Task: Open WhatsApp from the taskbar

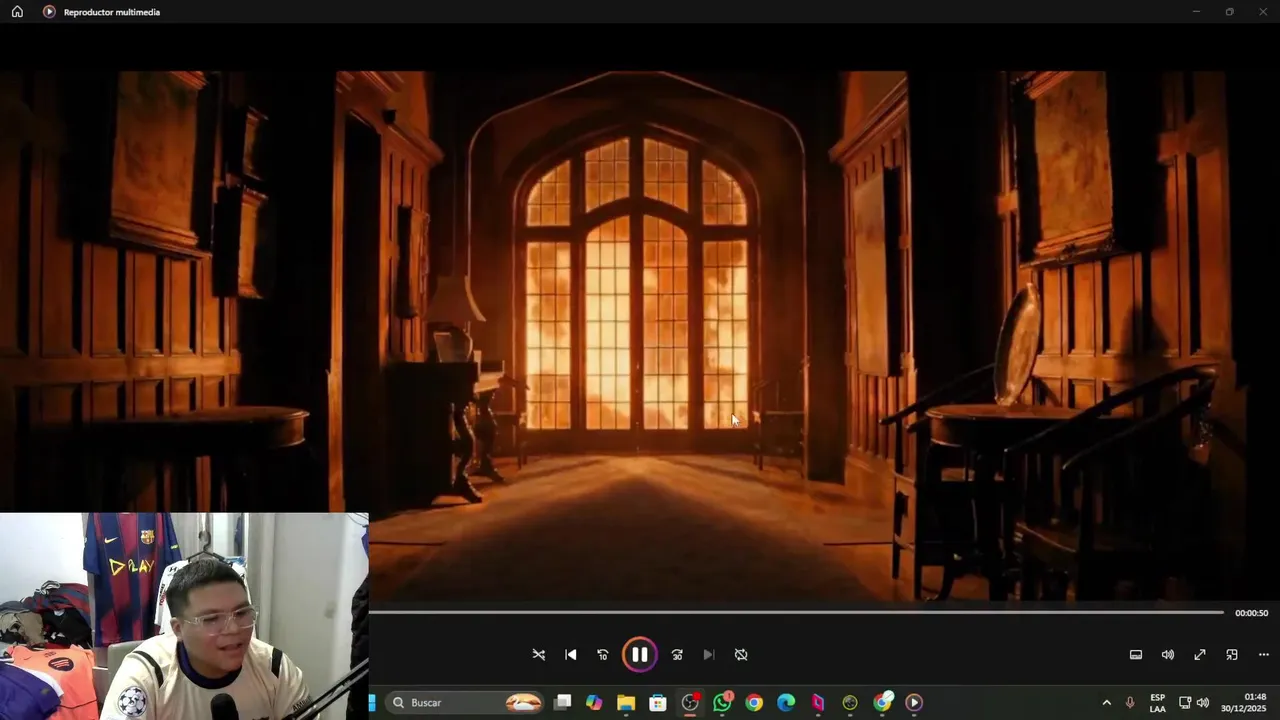Action: coord(722,703)
